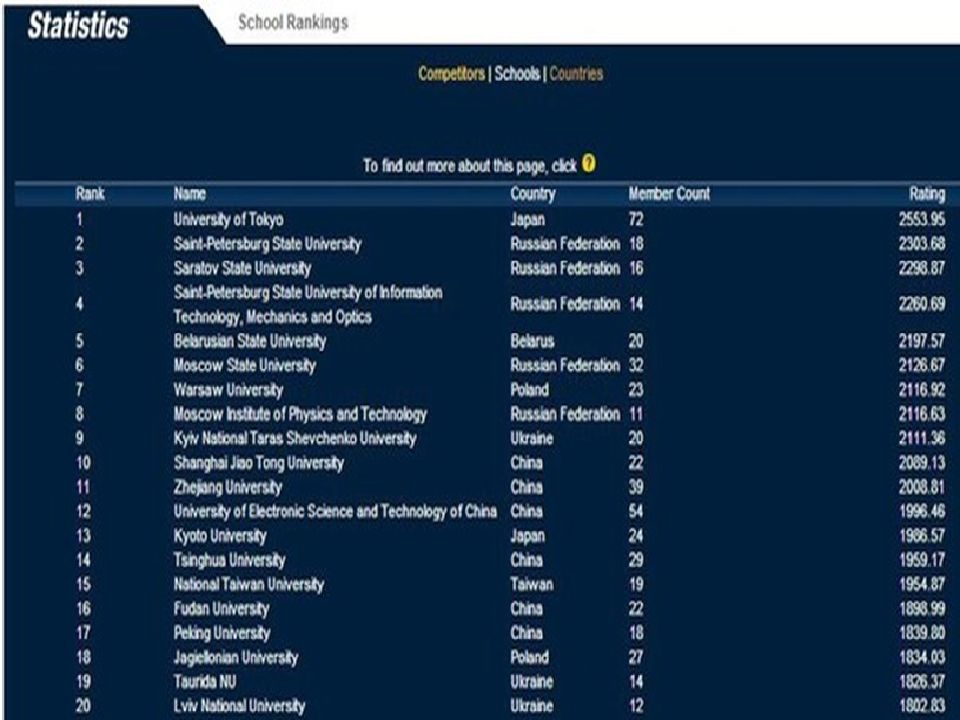Sort by the Name column header

pyautogui.click(x=189, y=194)
